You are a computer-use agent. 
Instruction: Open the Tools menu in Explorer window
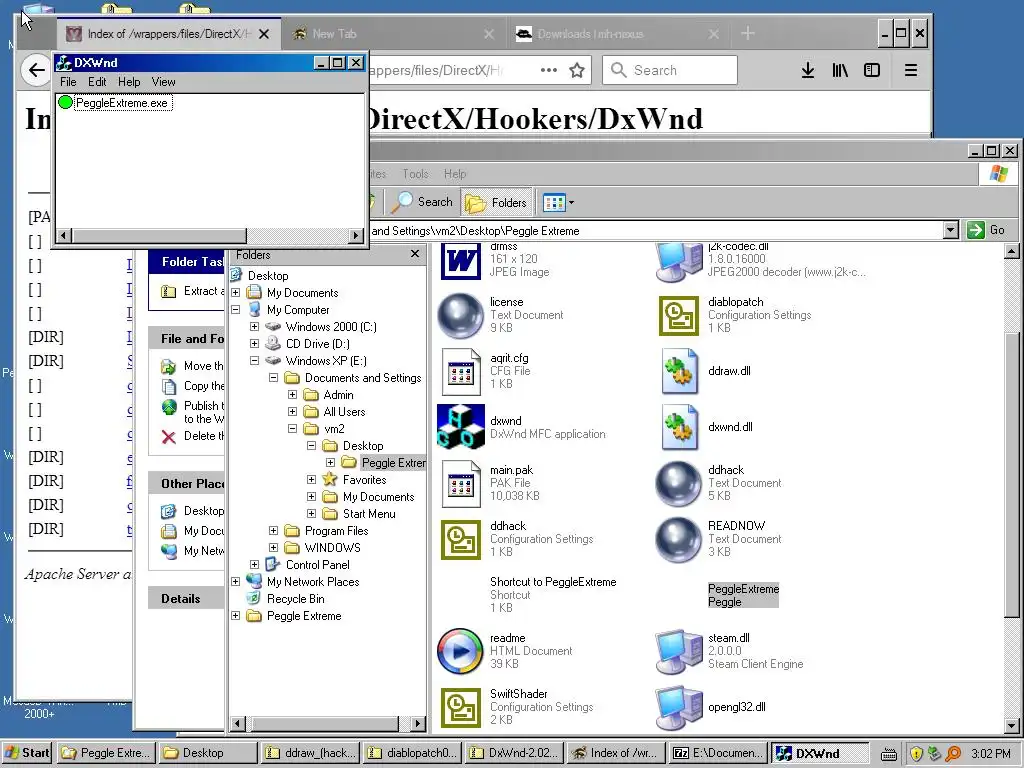pyautogui.click(x=415, y=174)
